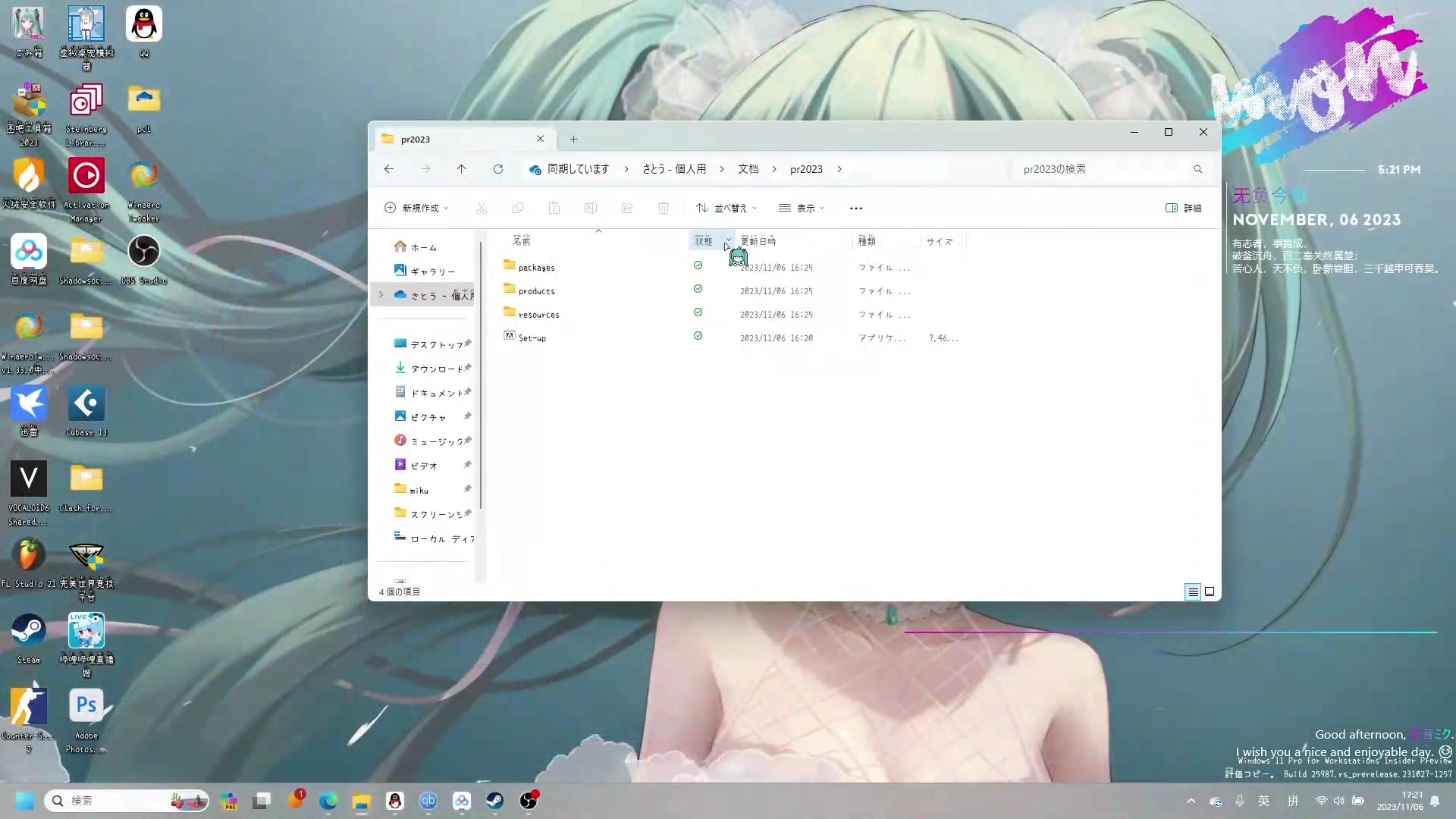Toggle sync status on resources folder
1456x819 pixels.
(x=700, y=313)
